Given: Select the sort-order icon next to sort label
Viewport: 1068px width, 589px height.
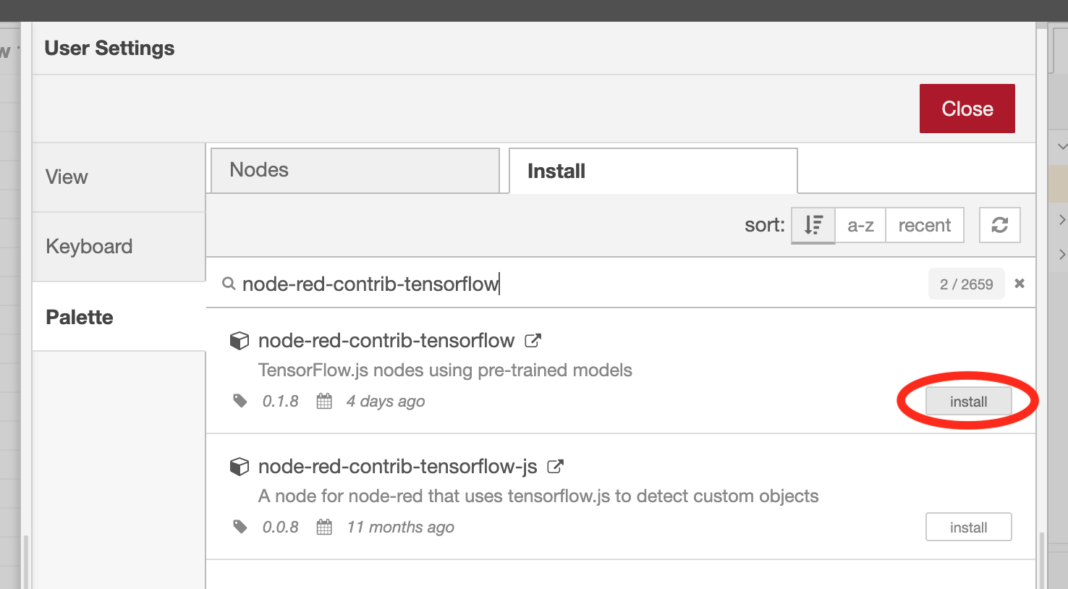Looking at the screenshot, I should tap(813, 225).
